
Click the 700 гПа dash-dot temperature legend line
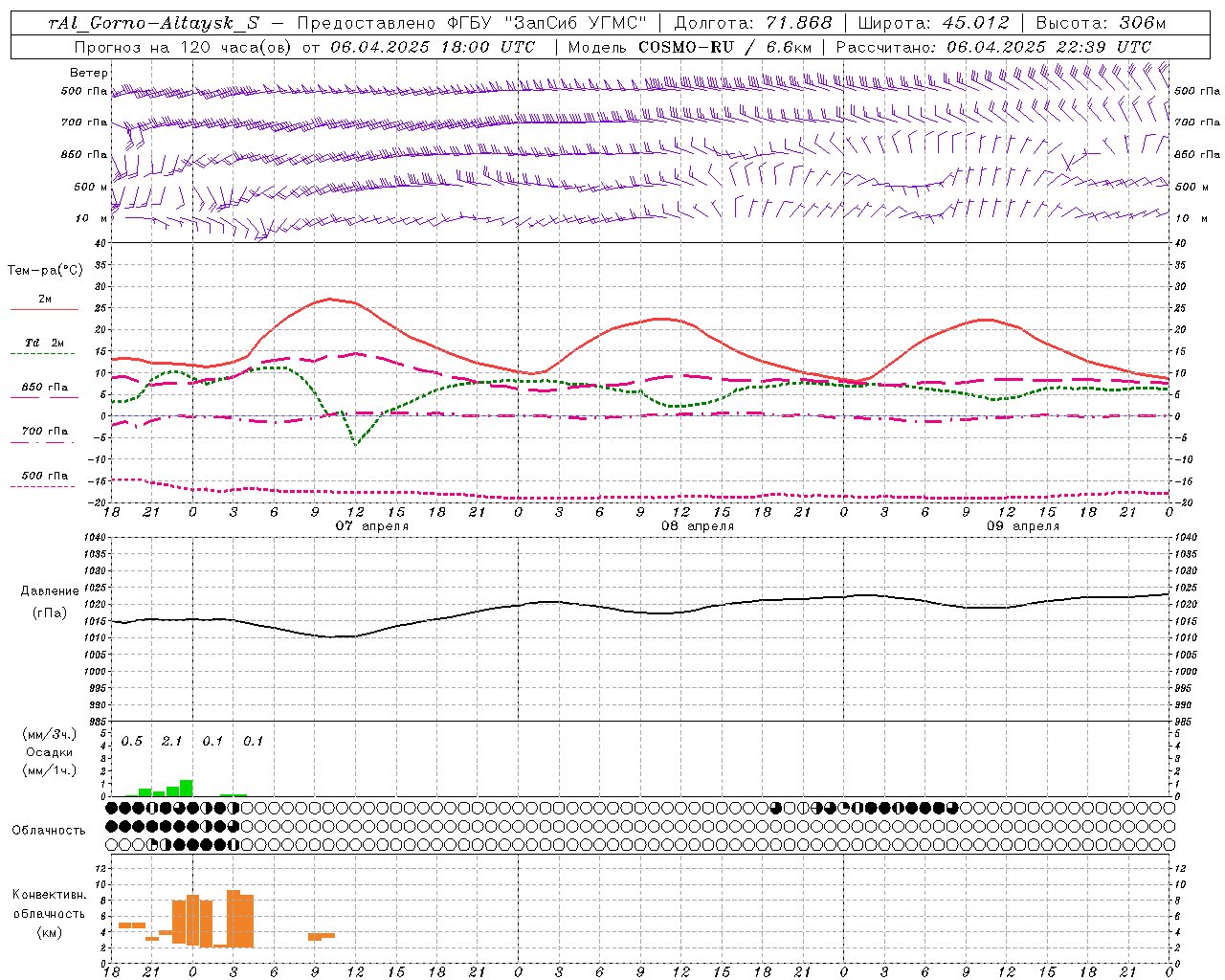pyautogui.click(x=42, y=443)
